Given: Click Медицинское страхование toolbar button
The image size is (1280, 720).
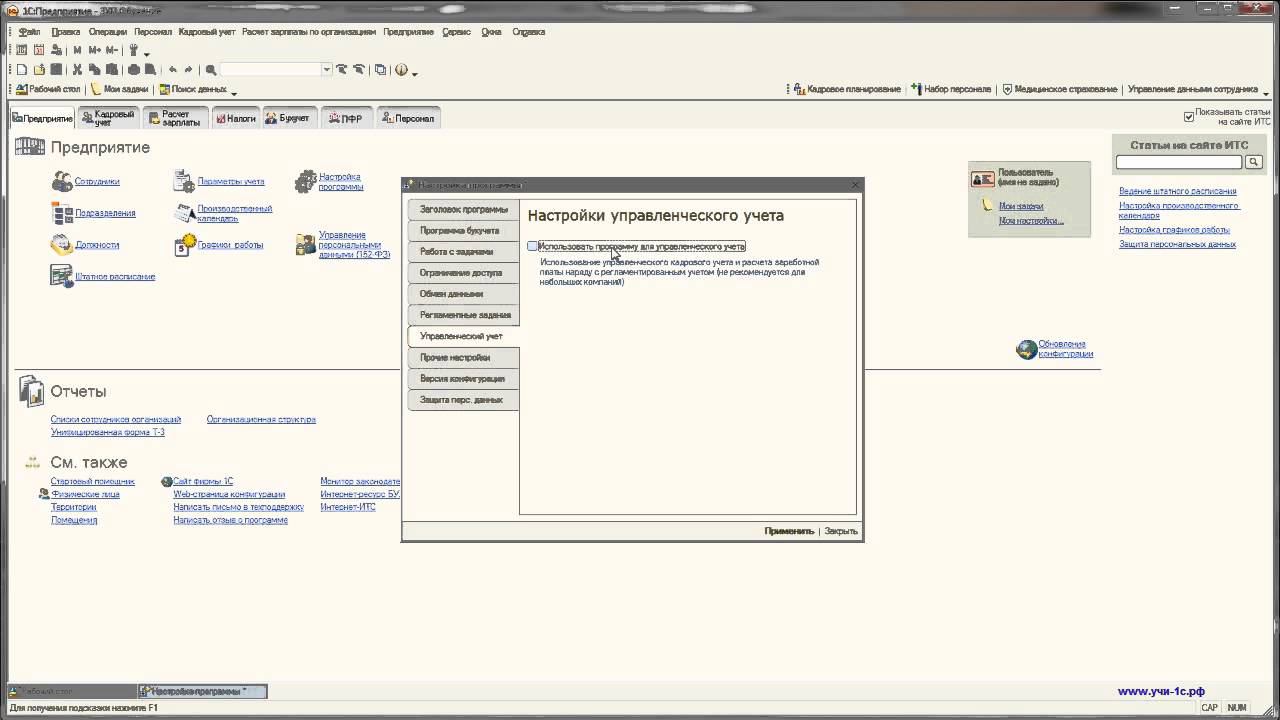Looking at the screenshot, I should (1060, 89).
